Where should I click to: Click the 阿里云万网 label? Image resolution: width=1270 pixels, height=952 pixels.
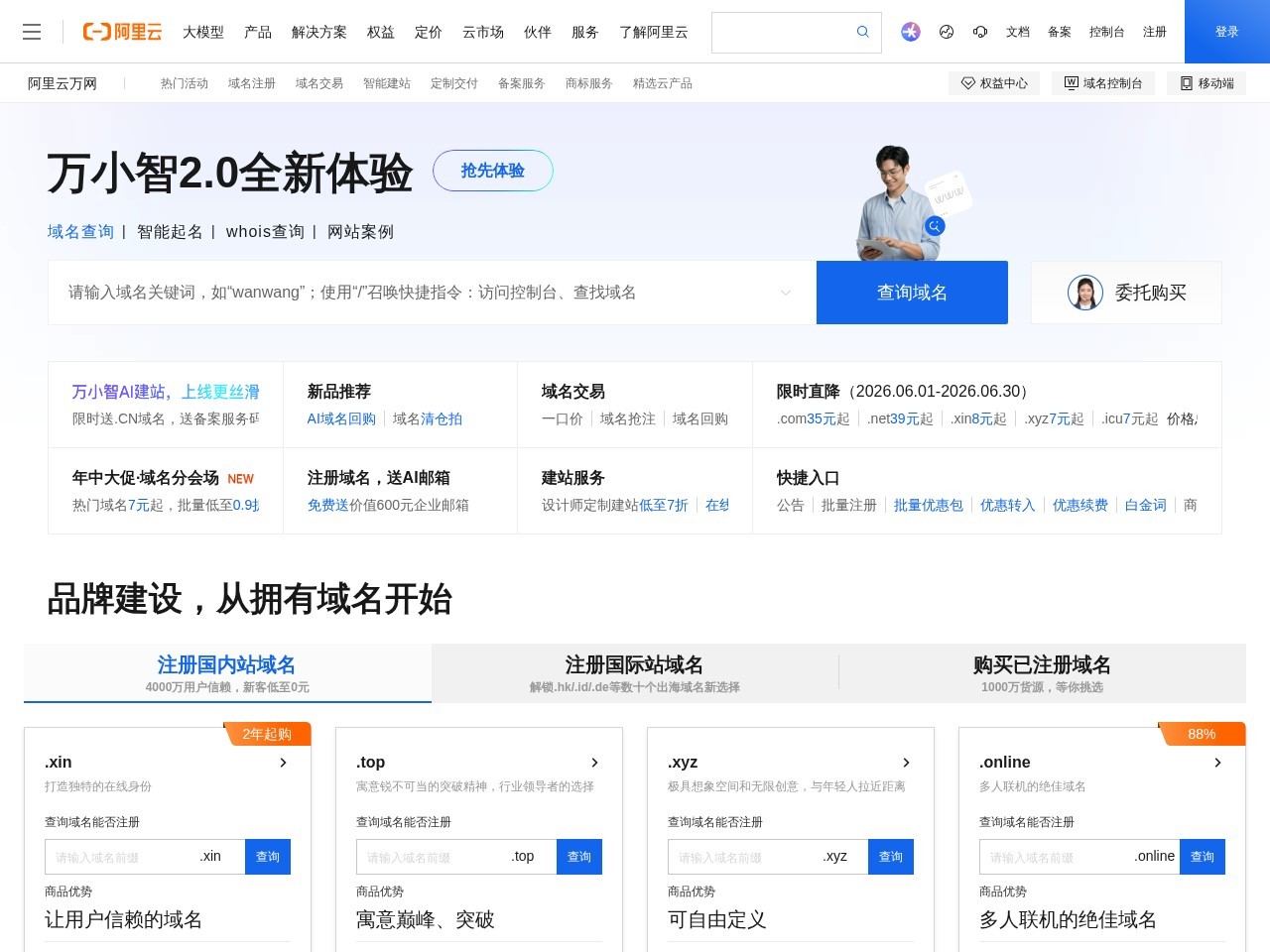click(x=63, y=83)
